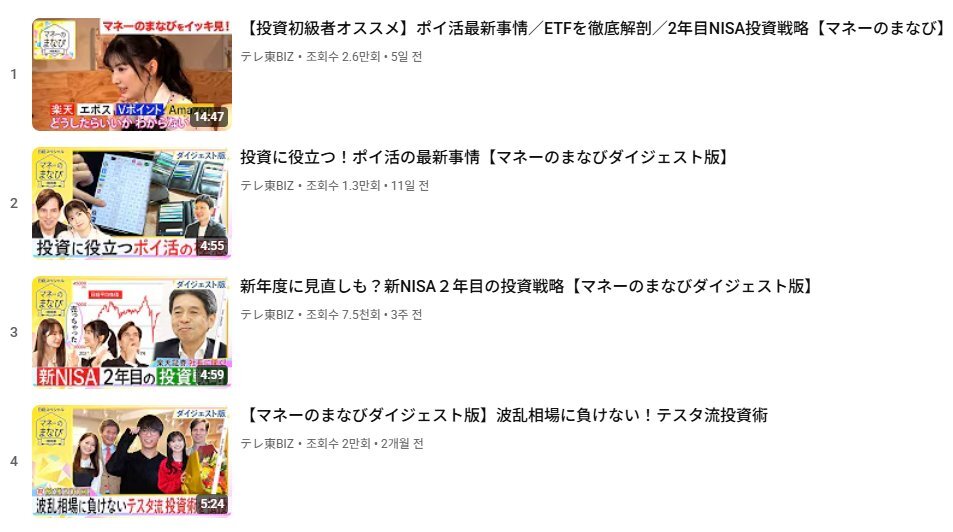Click the title 新年度に見直しも？新NISA２年目の投資戦略
This screenshot has width=953, height=532.
[527, 286]
